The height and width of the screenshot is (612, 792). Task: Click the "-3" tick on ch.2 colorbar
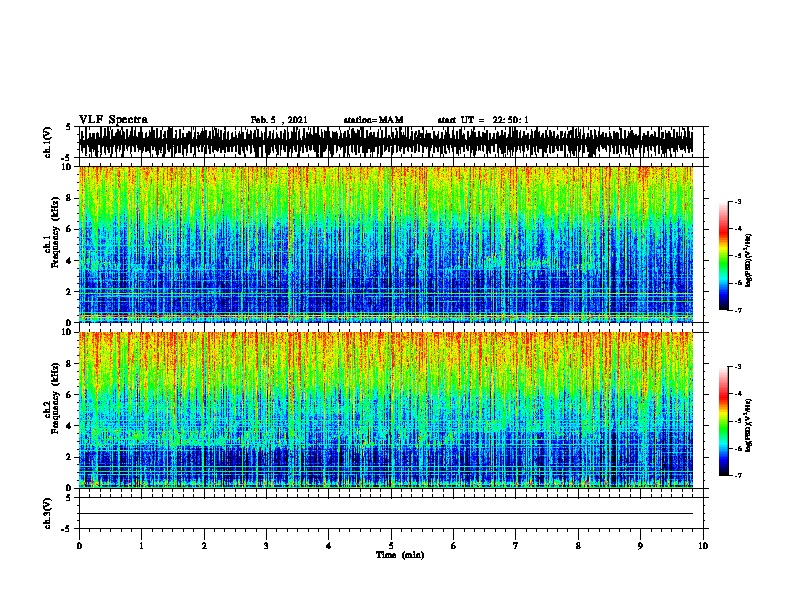click(737, 367)
